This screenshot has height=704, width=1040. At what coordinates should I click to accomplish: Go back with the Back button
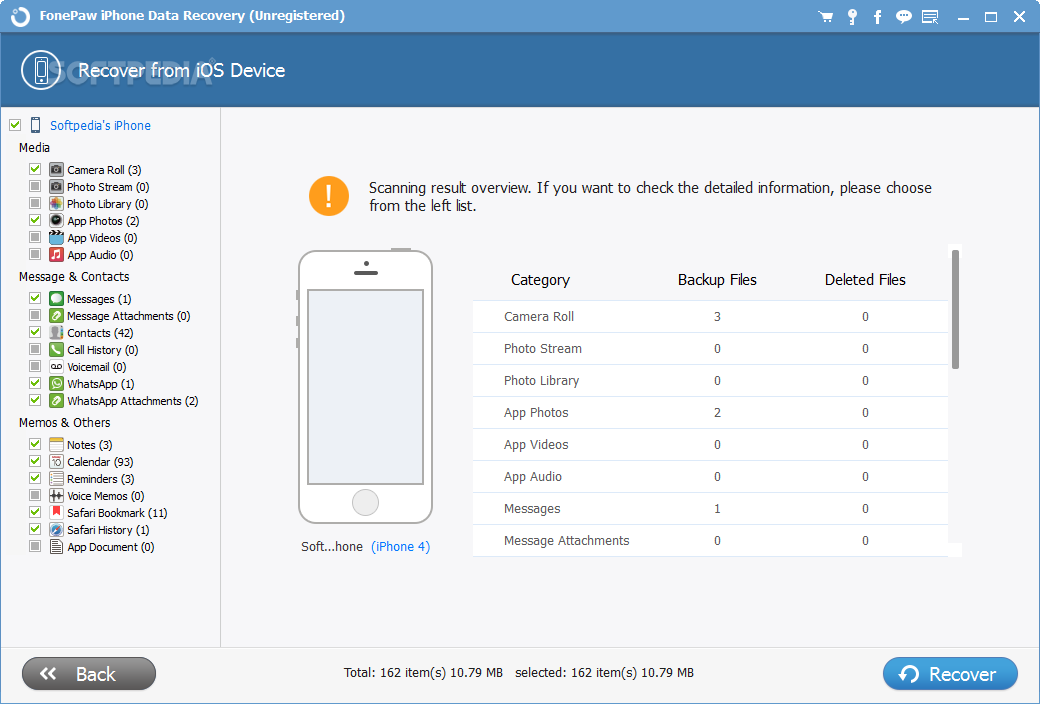[89, 674]
